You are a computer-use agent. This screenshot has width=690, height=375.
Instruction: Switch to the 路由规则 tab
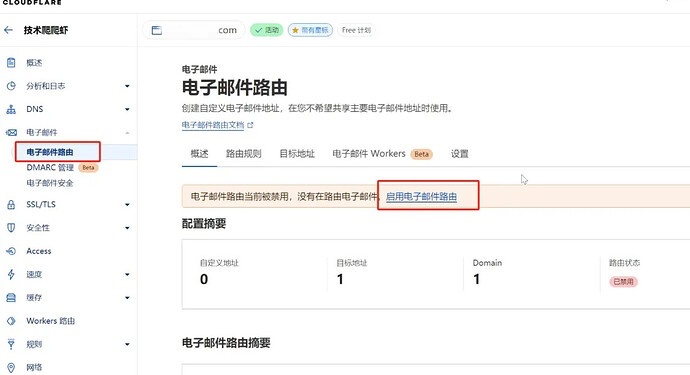pos(243,154)
